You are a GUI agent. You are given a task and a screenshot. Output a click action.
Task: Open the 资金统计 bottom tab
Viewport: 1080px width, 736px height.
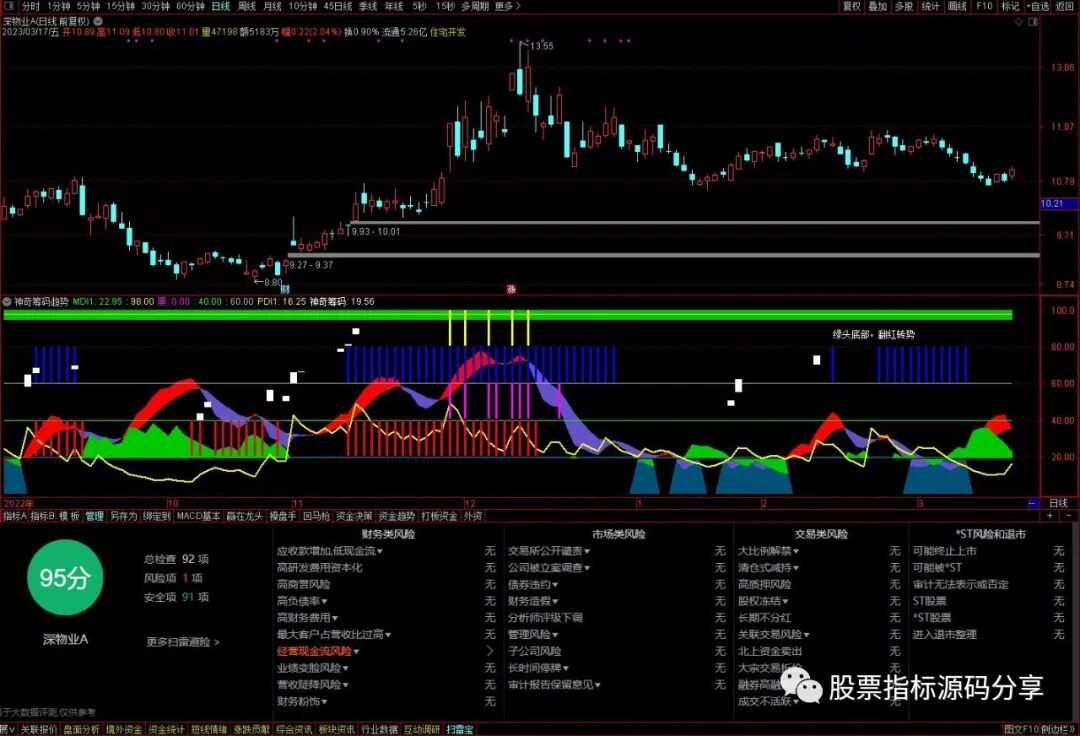pyautogui.click(x=167, y=729)
